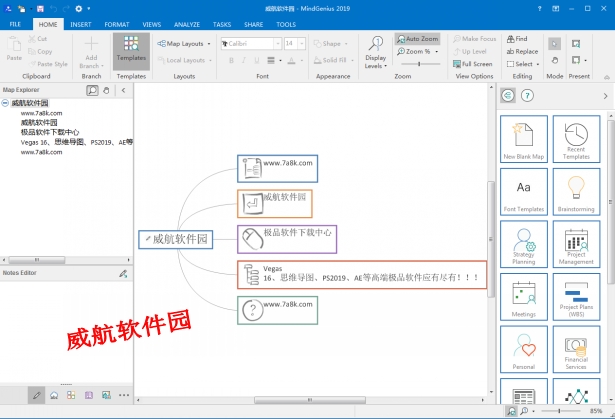This screenshot has width=615, height=419.
Task: Open Local Layouts dropdown
Action: [x=185, y=60]
